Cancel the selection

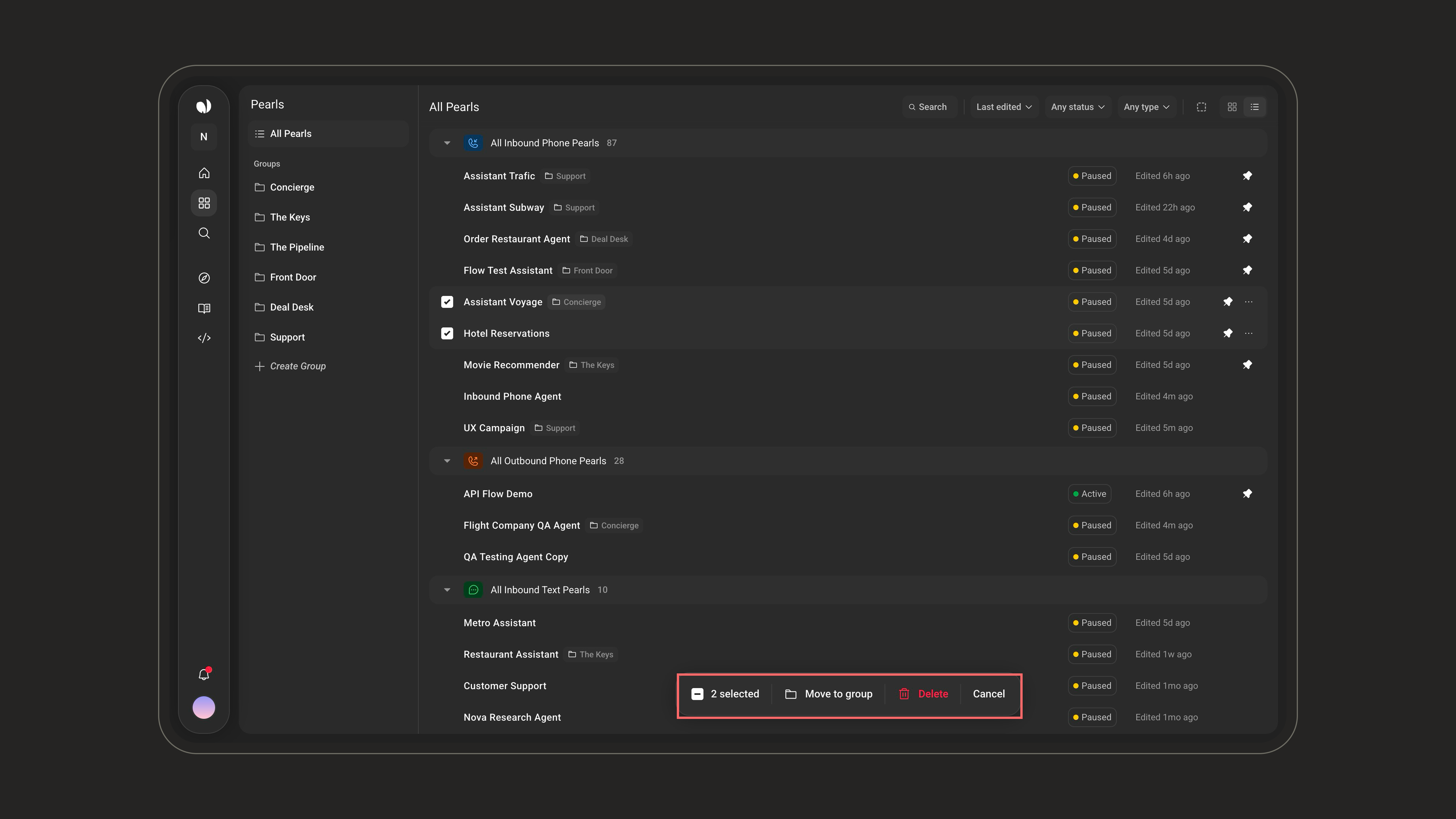(x=988, y=694)
